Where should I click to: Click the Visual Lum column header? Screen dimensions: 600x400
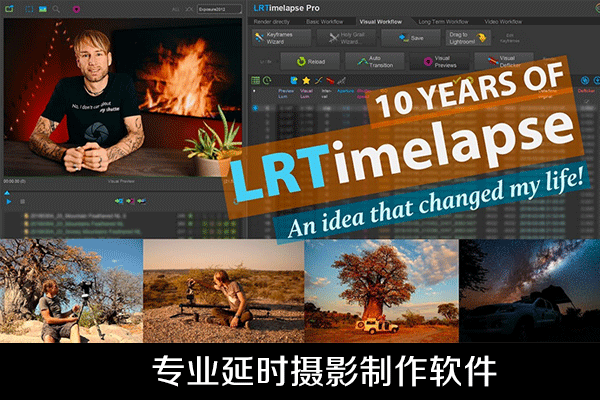tap(306, 94)
